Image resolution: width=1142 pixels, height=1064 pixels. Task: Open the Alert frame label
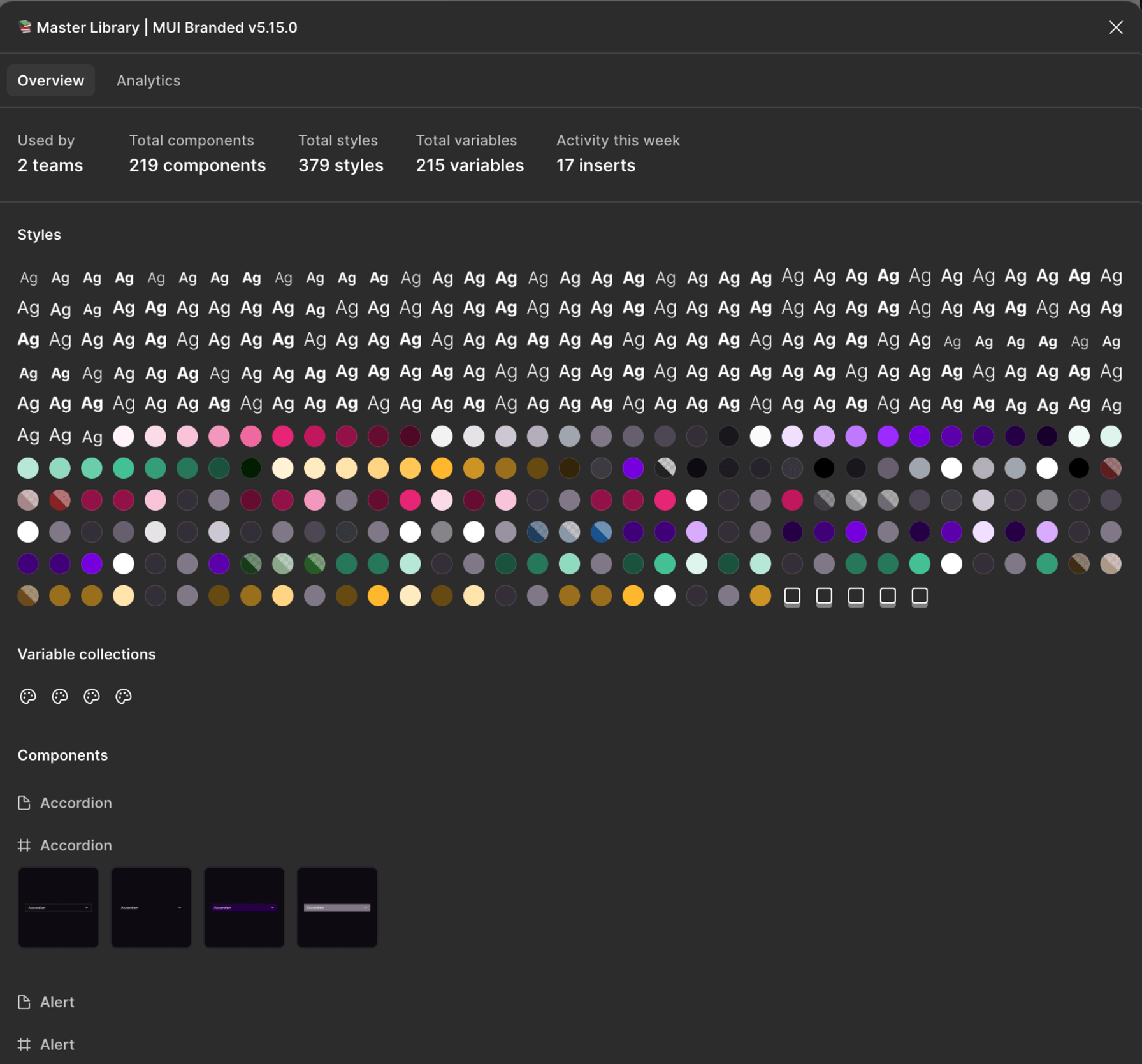pos(57,1044)
